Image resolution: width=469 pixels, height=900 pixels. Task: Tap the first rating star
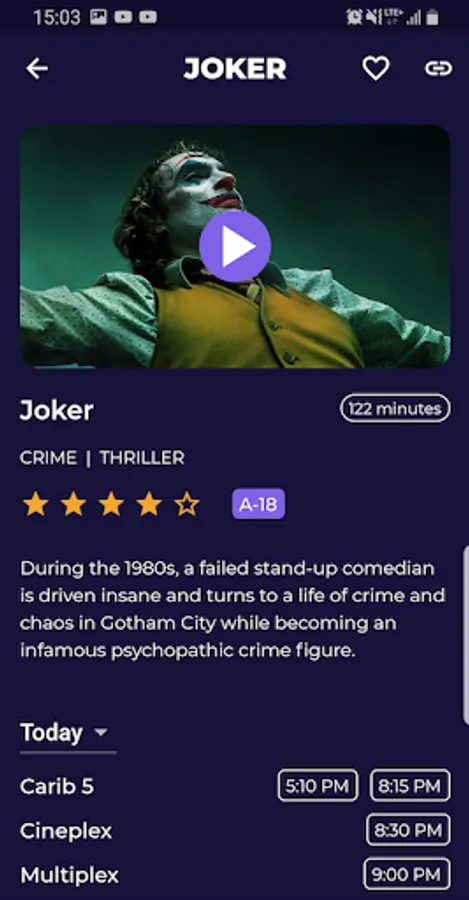tap(36, 505)
